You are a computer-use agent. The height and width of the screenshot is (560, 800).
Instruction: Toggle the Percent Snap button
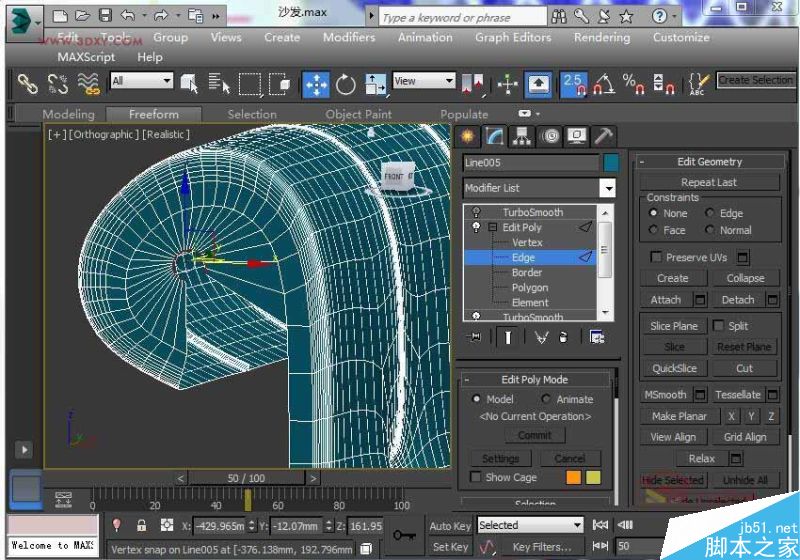pyautogui.click(x=634, y=84)
